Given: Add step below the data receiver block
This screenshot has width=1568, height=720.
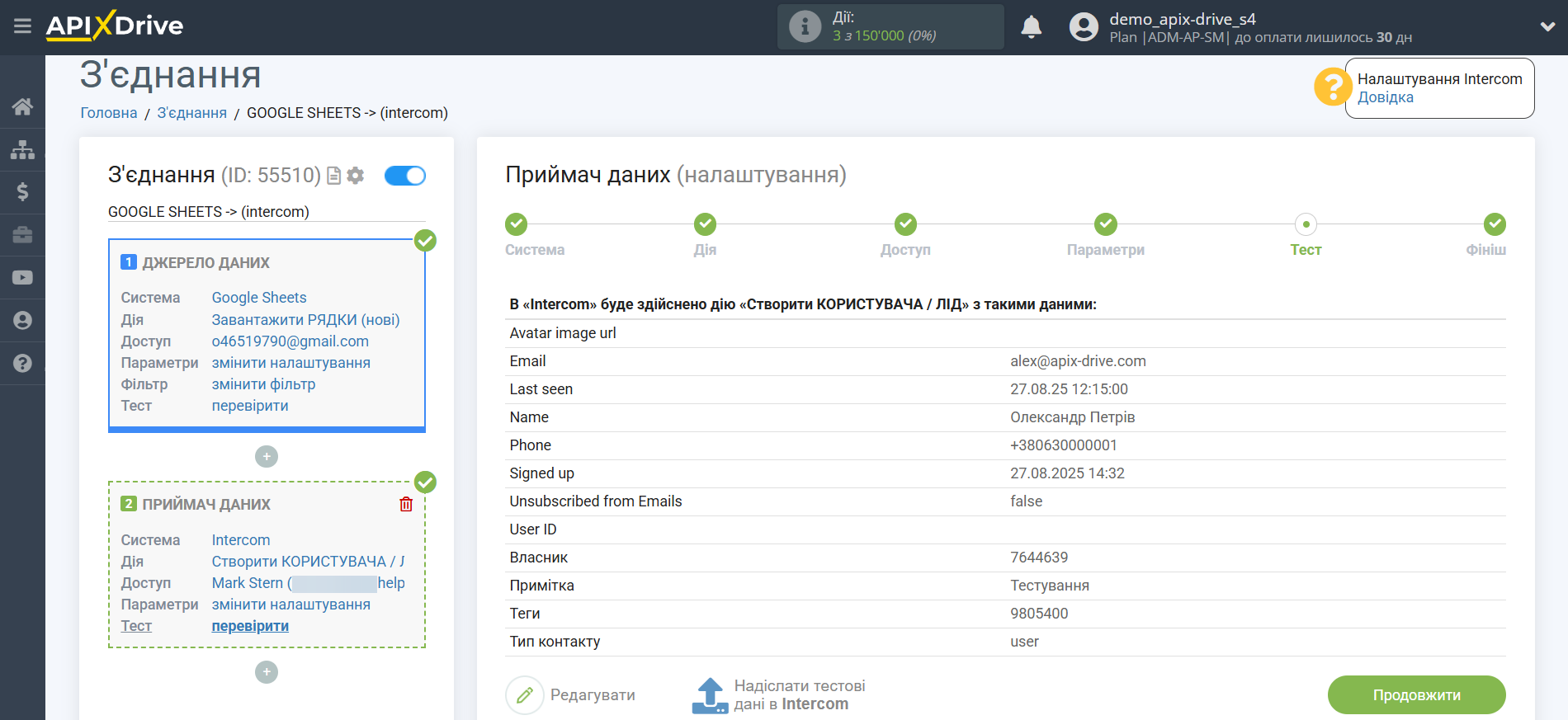Looking at the screenshot, I should point(267,672).
